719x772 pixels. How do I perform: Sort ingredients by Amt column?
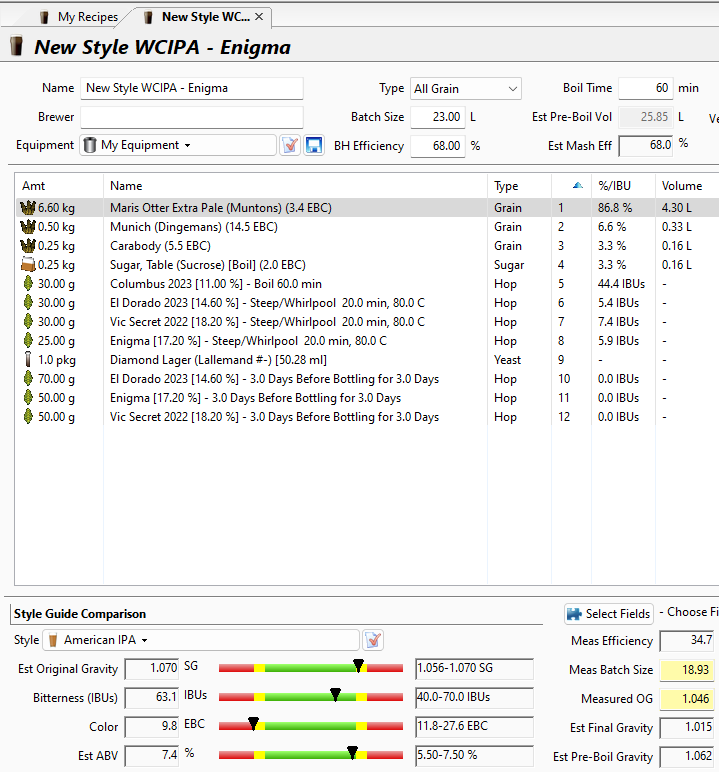[x=59, y=186]
